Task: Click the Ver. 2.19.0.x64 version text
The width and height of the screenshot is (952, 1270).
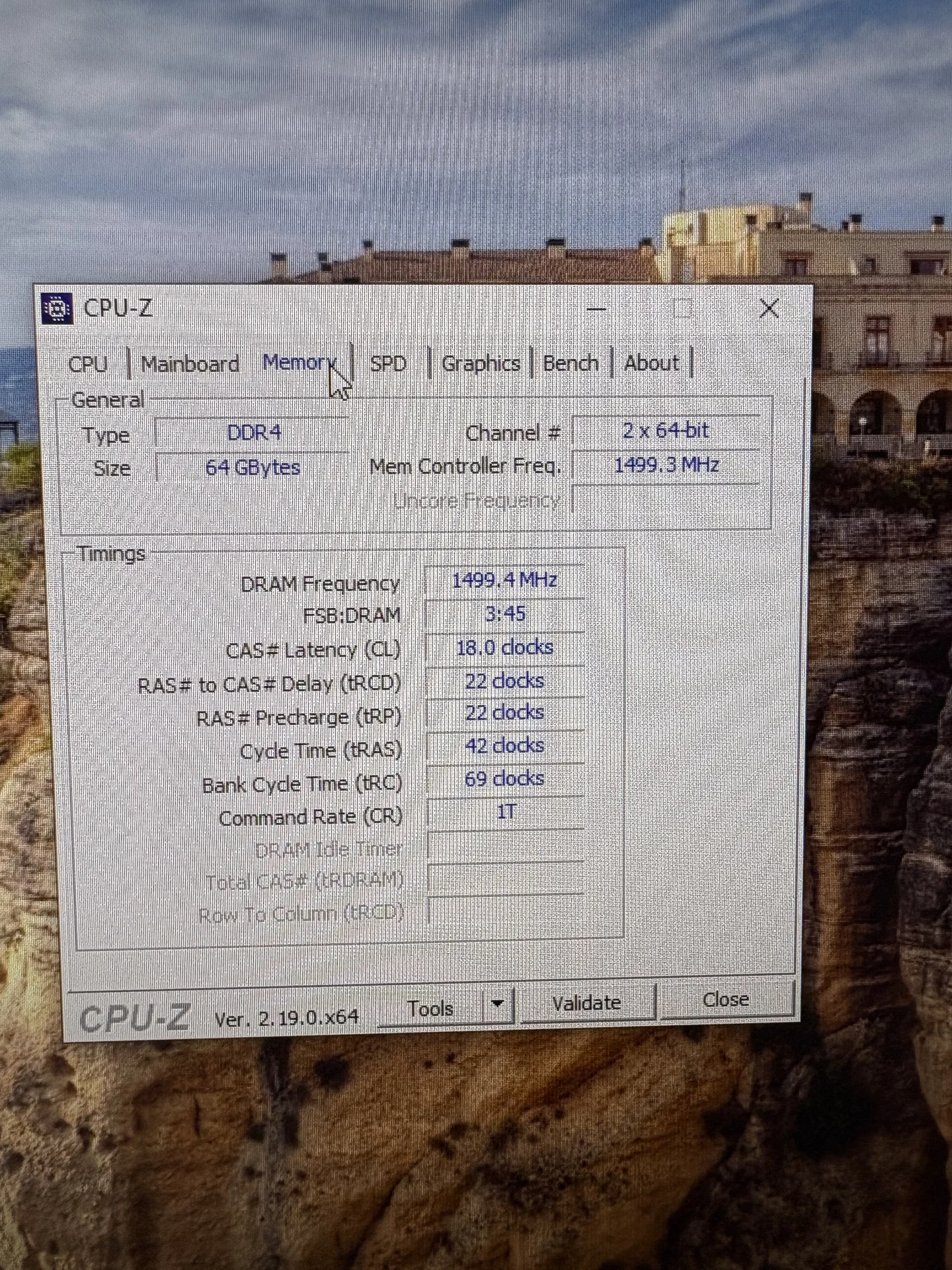Action: tap(287, 1017)
